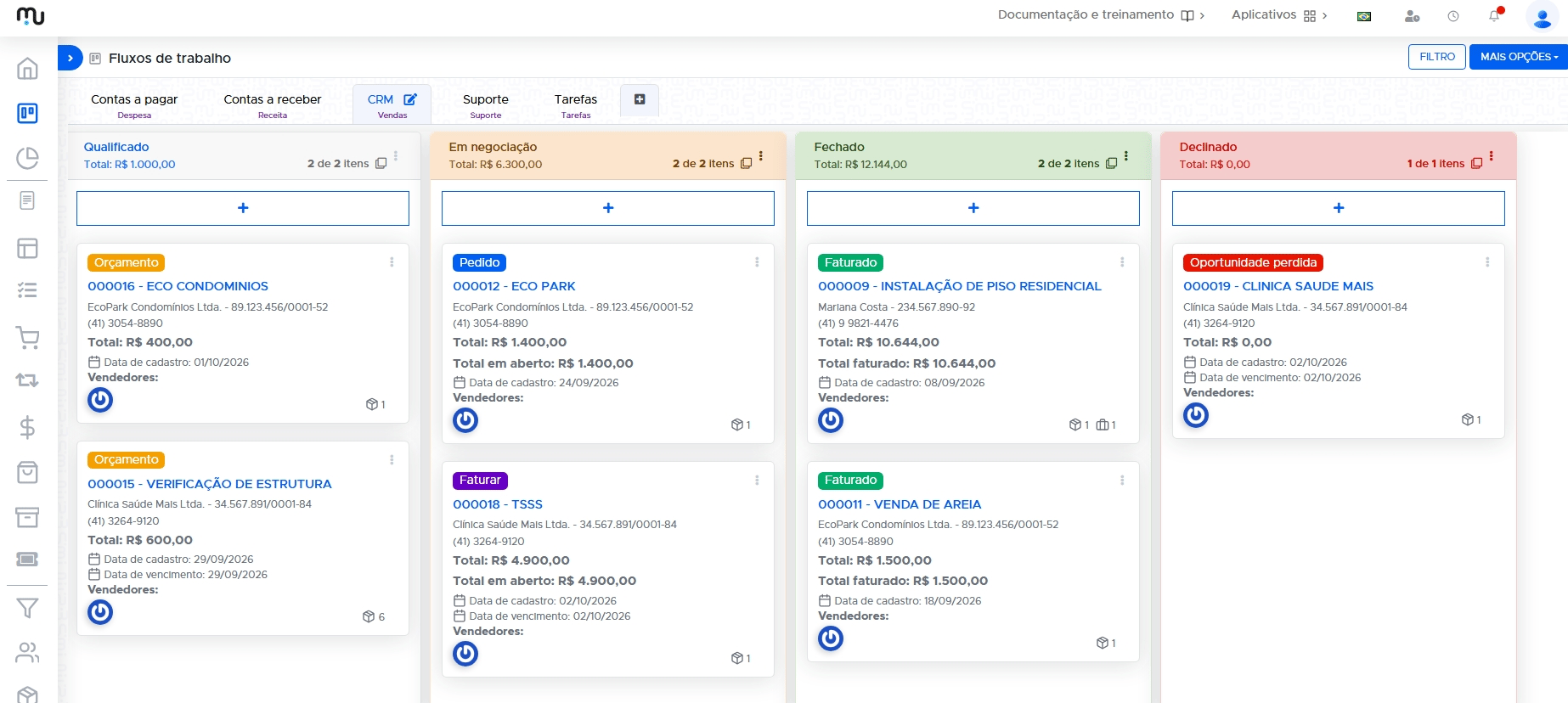
Task: Switch to the Suporte tab
Action: tap(486, 105)
